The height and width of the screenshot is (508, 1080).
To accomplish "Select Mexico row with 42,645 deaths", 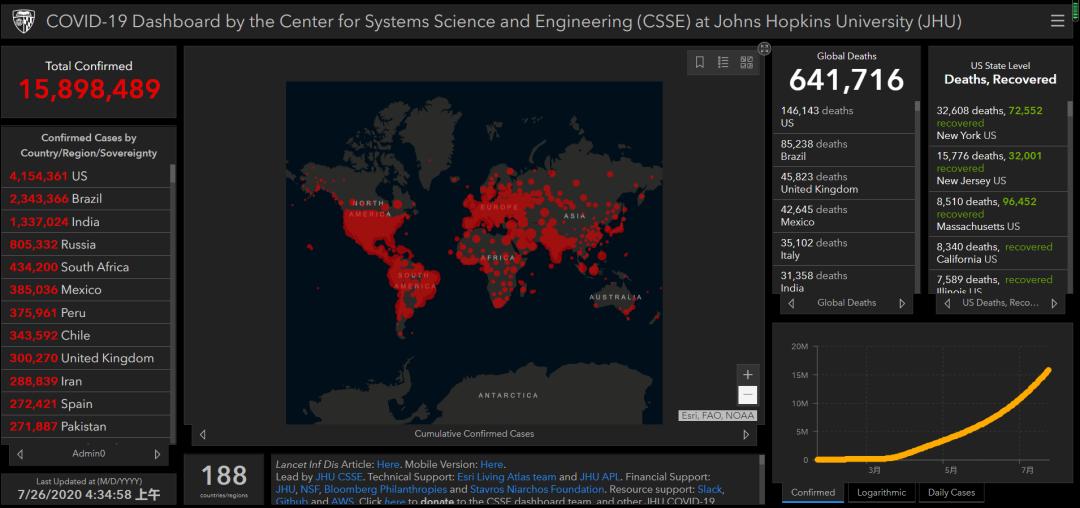I will coord(846,216).
